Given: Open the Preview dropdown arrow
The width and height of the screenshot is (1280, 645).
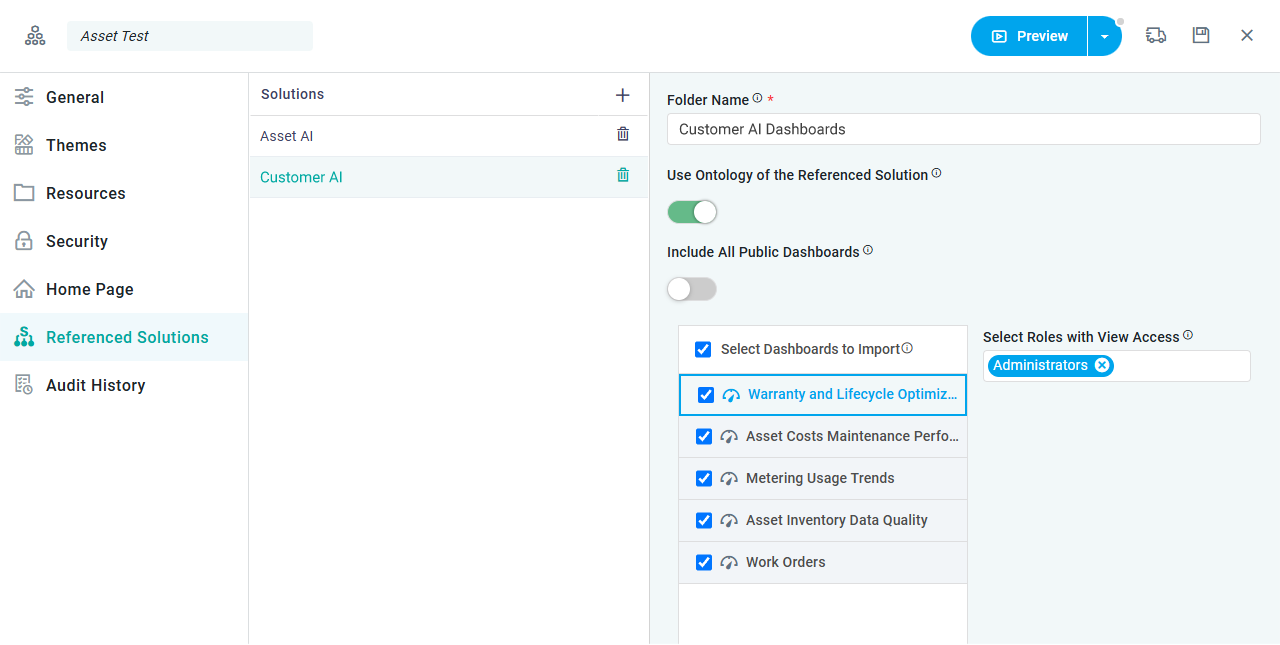Looking at the screenshot, I should (x=1104, y=36).
